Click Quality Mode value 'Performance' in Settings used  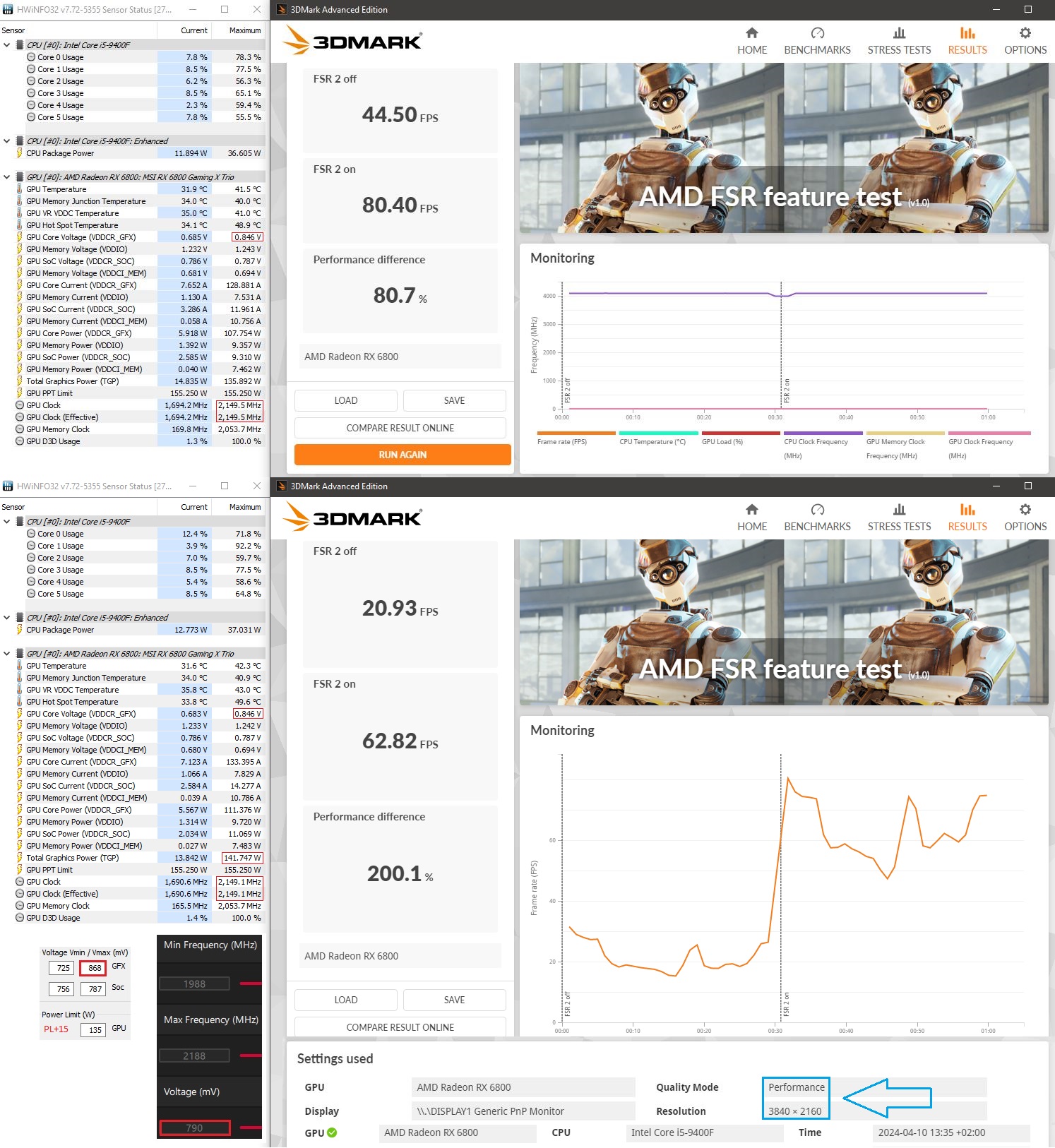[x=797, y=1087]
